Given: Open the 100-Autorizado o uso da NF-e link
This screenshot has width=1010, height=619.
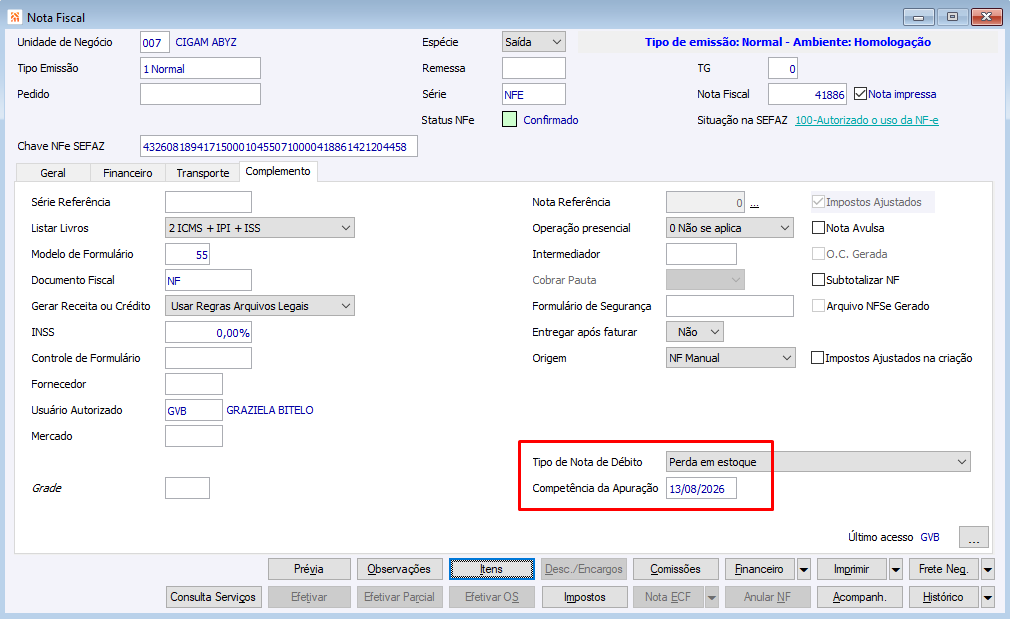Looking at the screenshot, I should point(867,120).
